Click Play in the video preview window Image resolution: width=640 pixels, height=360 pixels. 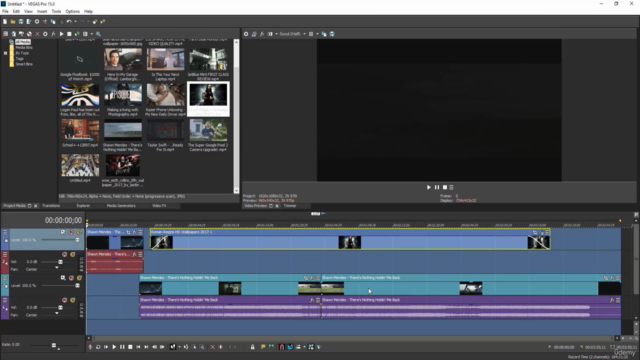429,187
